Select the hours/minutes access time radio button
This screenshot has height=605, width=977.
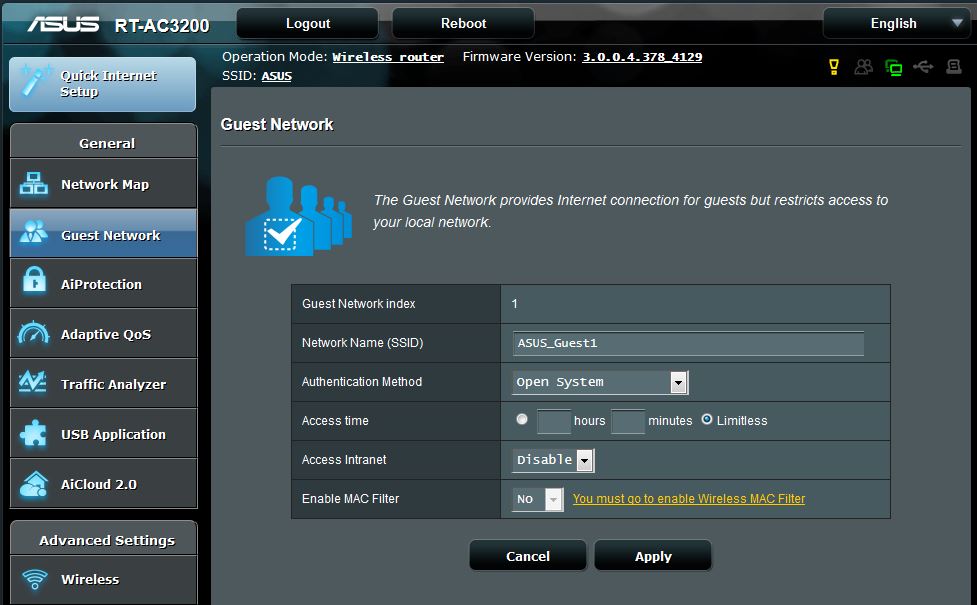coord(522,419)
